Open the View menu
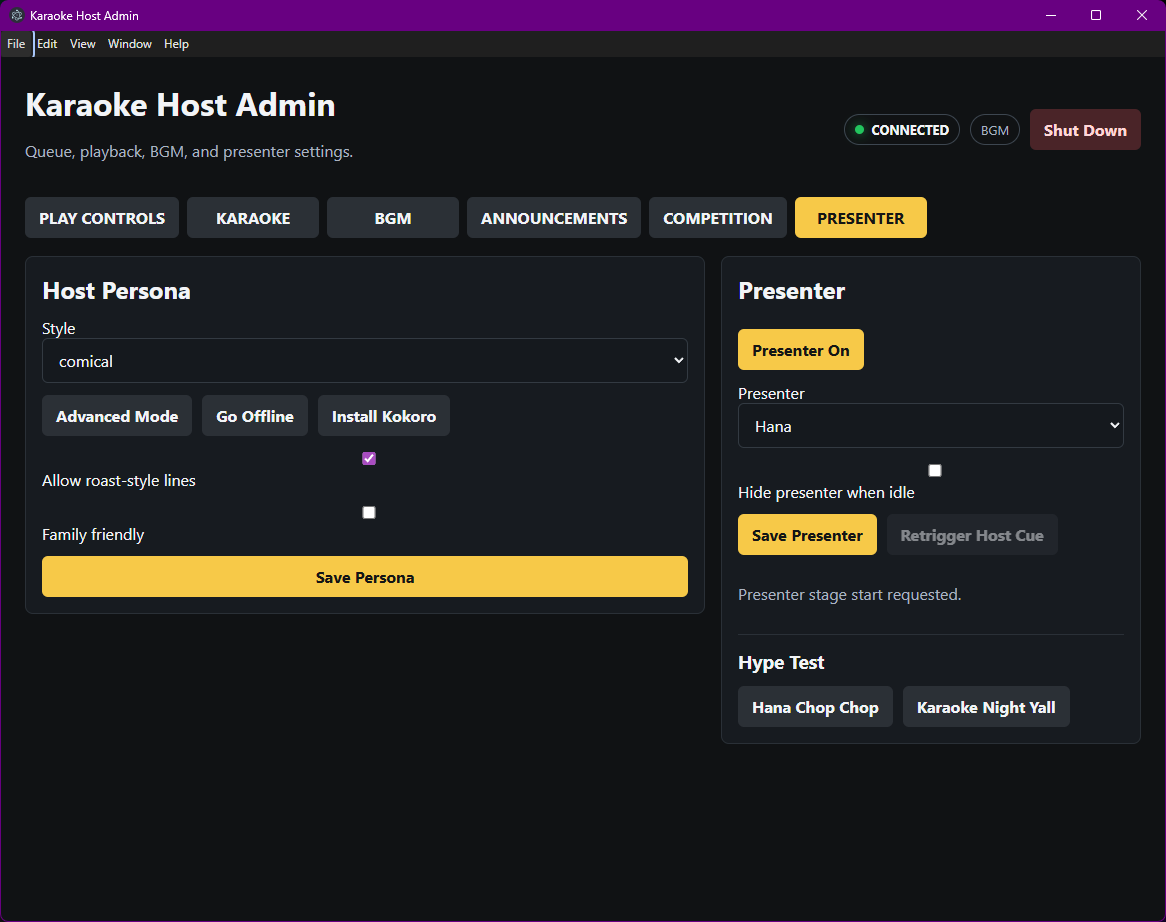Viewport: 1166px width, 922px height. [x=83, y=44]
